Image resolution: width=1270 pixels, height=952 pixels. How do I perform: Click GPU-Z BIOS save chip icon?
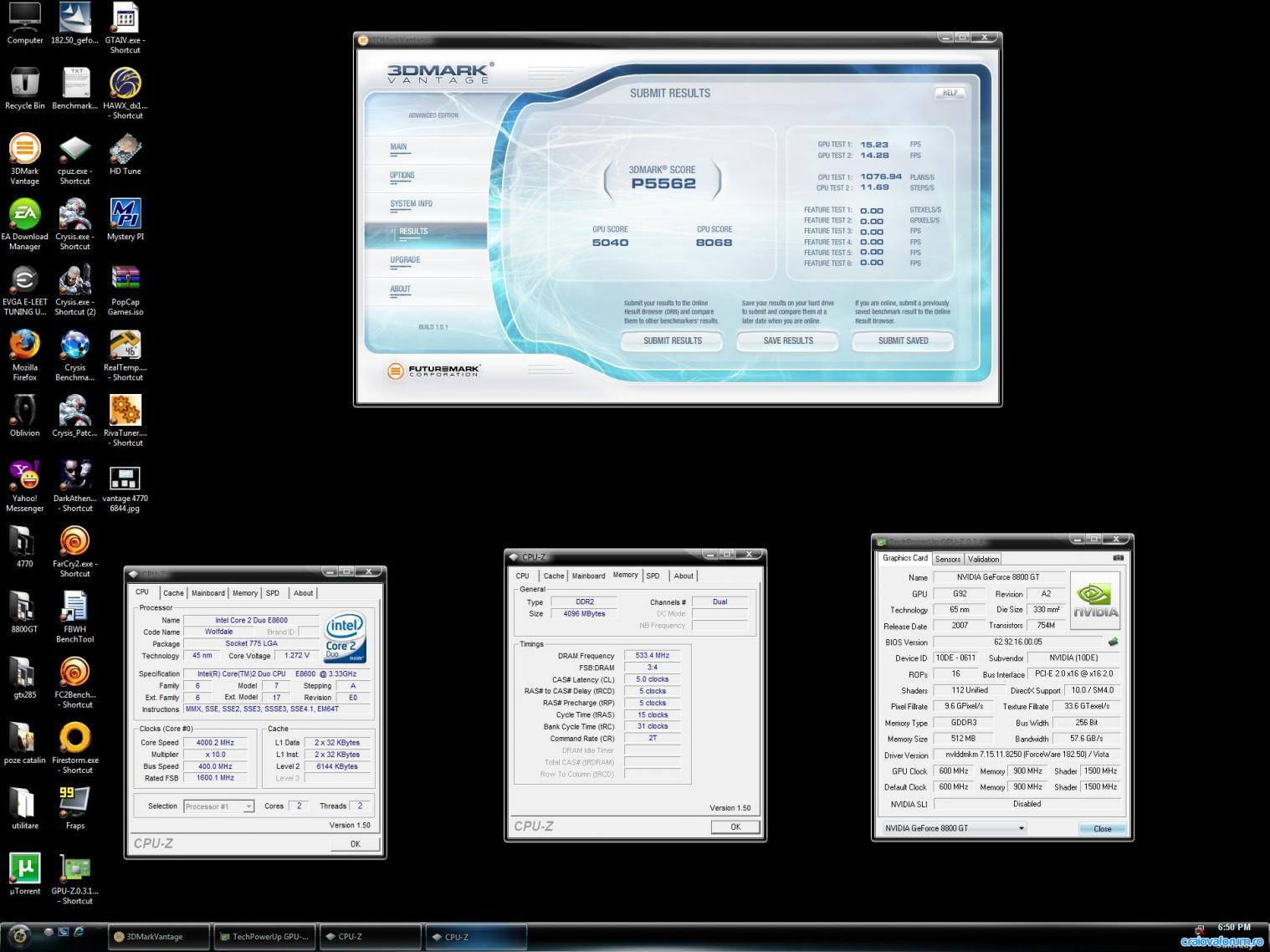(1113, 642)
